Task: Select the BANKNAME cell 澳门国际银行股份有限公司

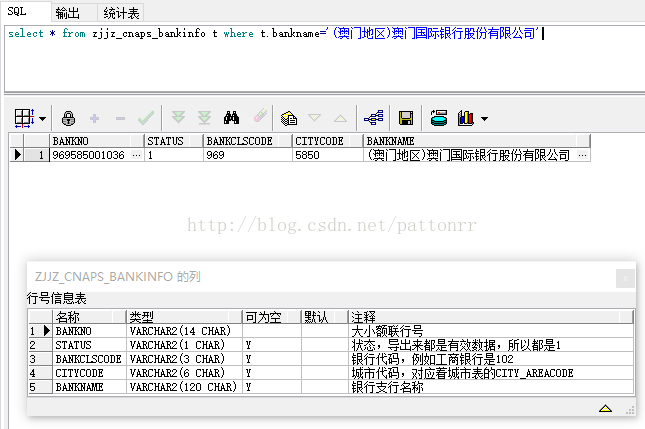Action: [469, 155]
